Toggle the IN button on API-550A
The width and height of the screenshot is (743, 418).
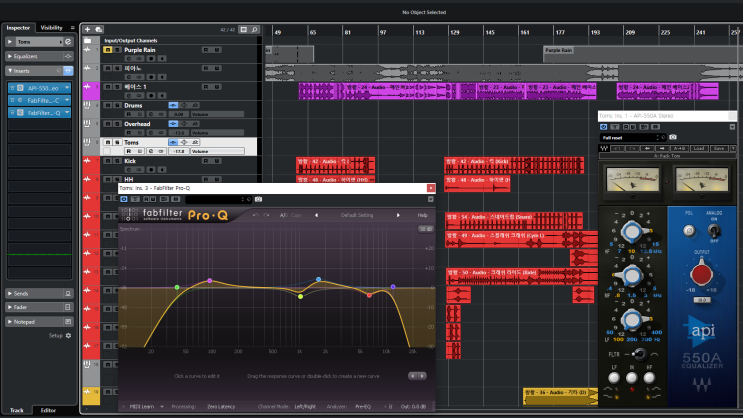point(631,378)
